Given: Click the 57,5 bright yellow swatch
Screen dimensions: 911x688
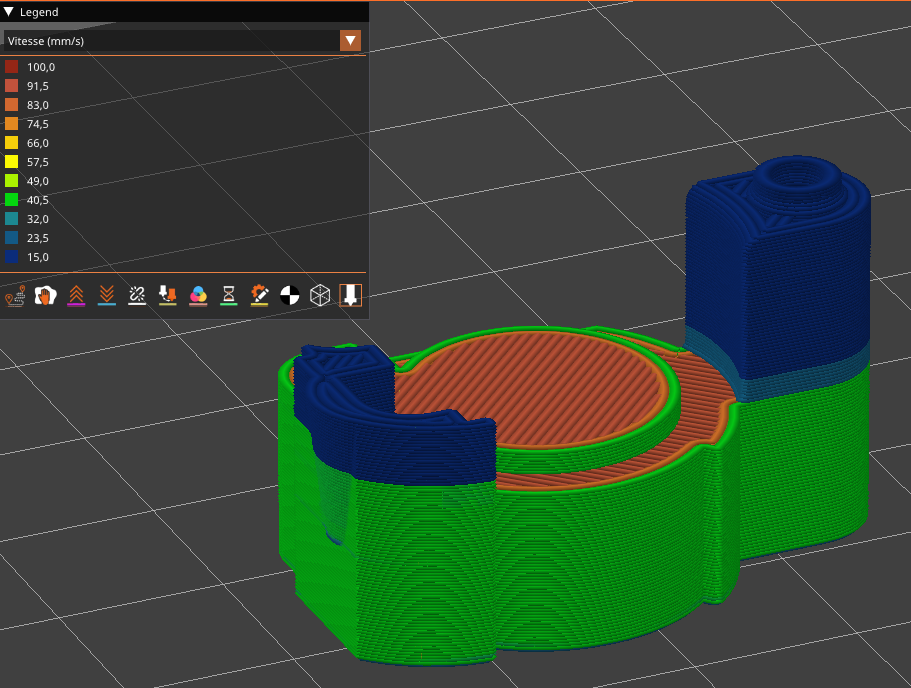Looking at the screenshot, I should point(12,162).
